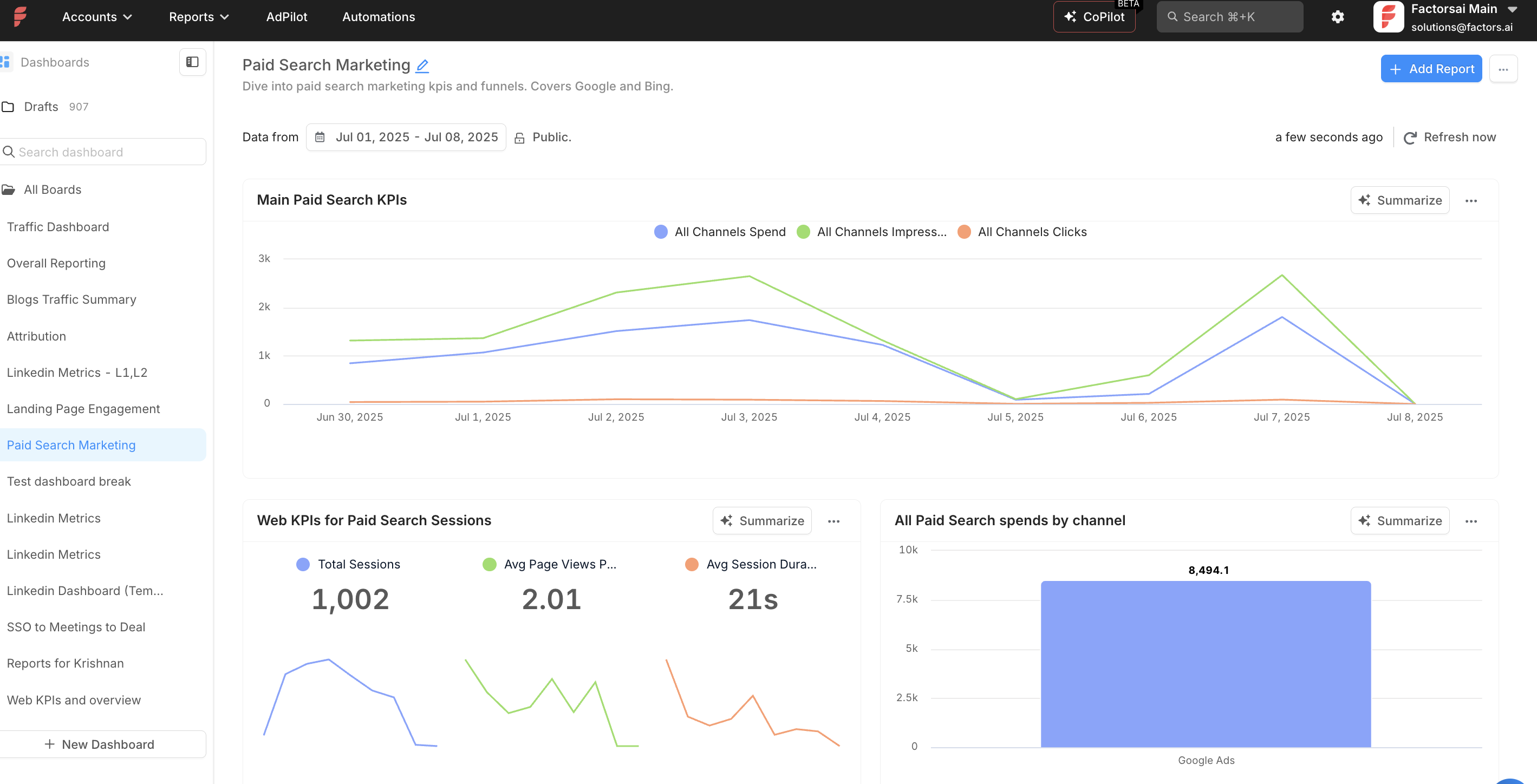1537x784 pixels.
Task: Click inside the Search dashboard field
Action: [x=101, y=152]
